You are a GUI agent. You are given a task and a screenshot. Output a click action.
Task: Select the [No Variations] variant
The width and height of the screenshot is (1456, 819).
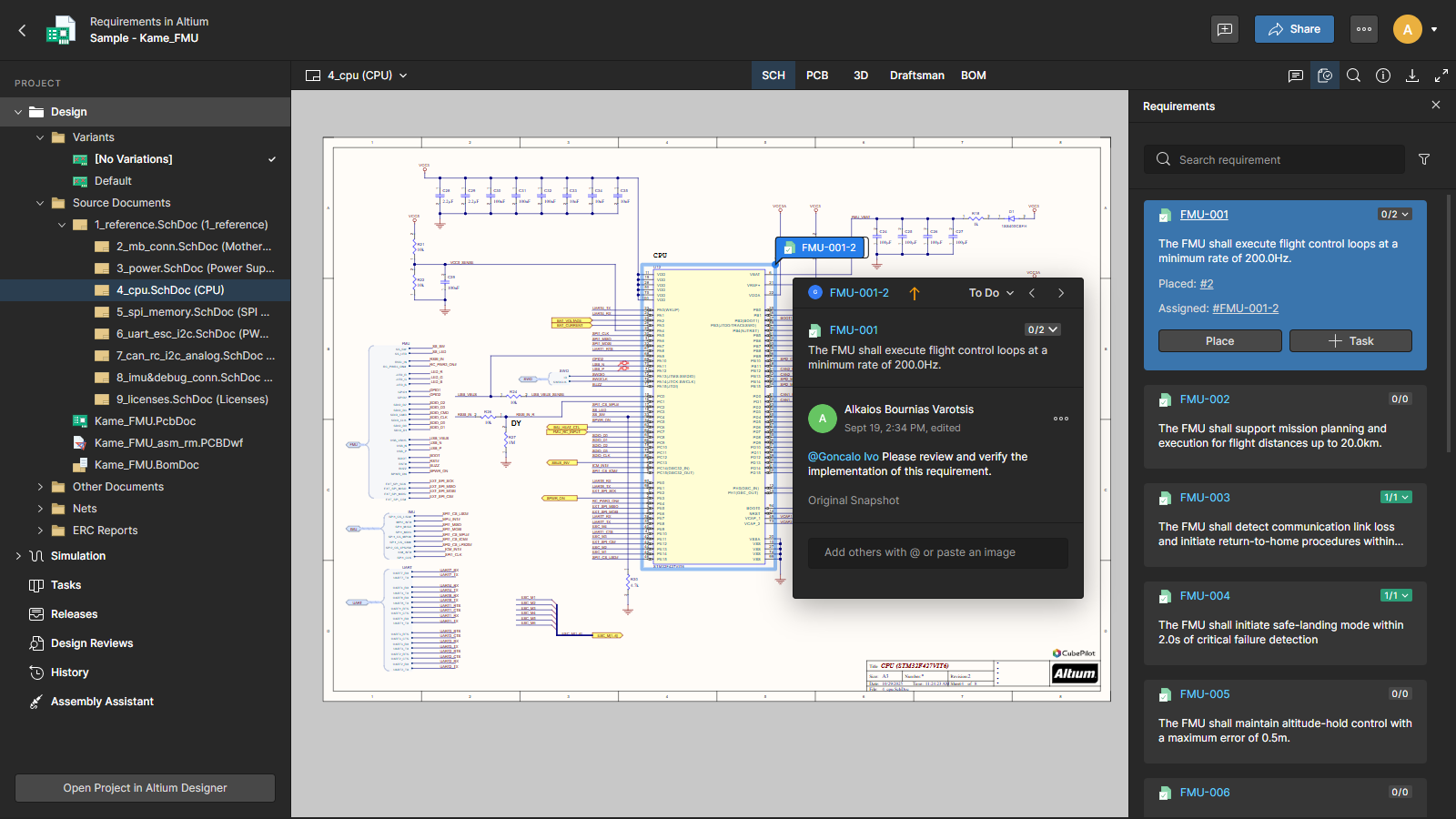tap(133, 159)
